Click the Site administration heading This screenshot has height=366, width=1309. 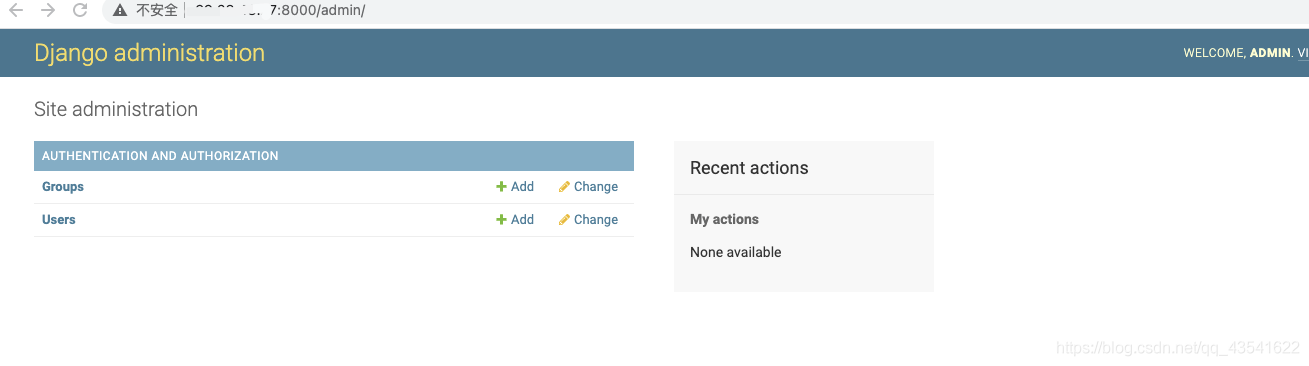(x=116, y=109)
